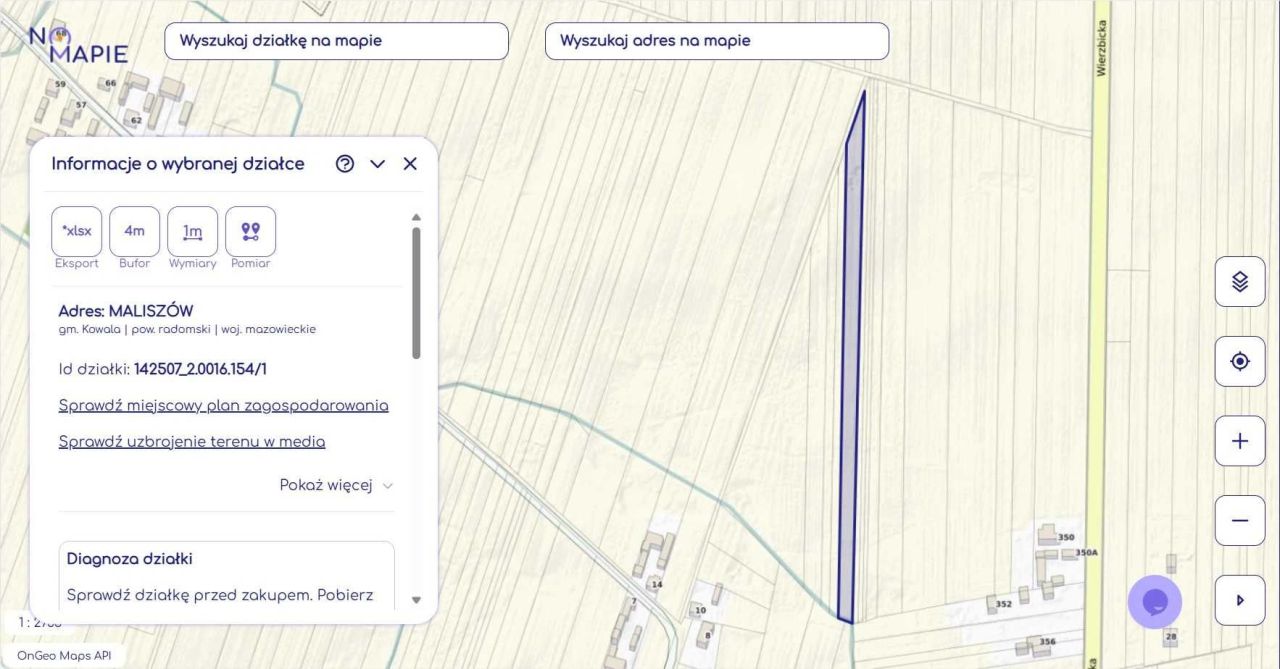Open the map layers button
The height and width of the screenshot is (669, 1280).
[x=1240, y=281]
